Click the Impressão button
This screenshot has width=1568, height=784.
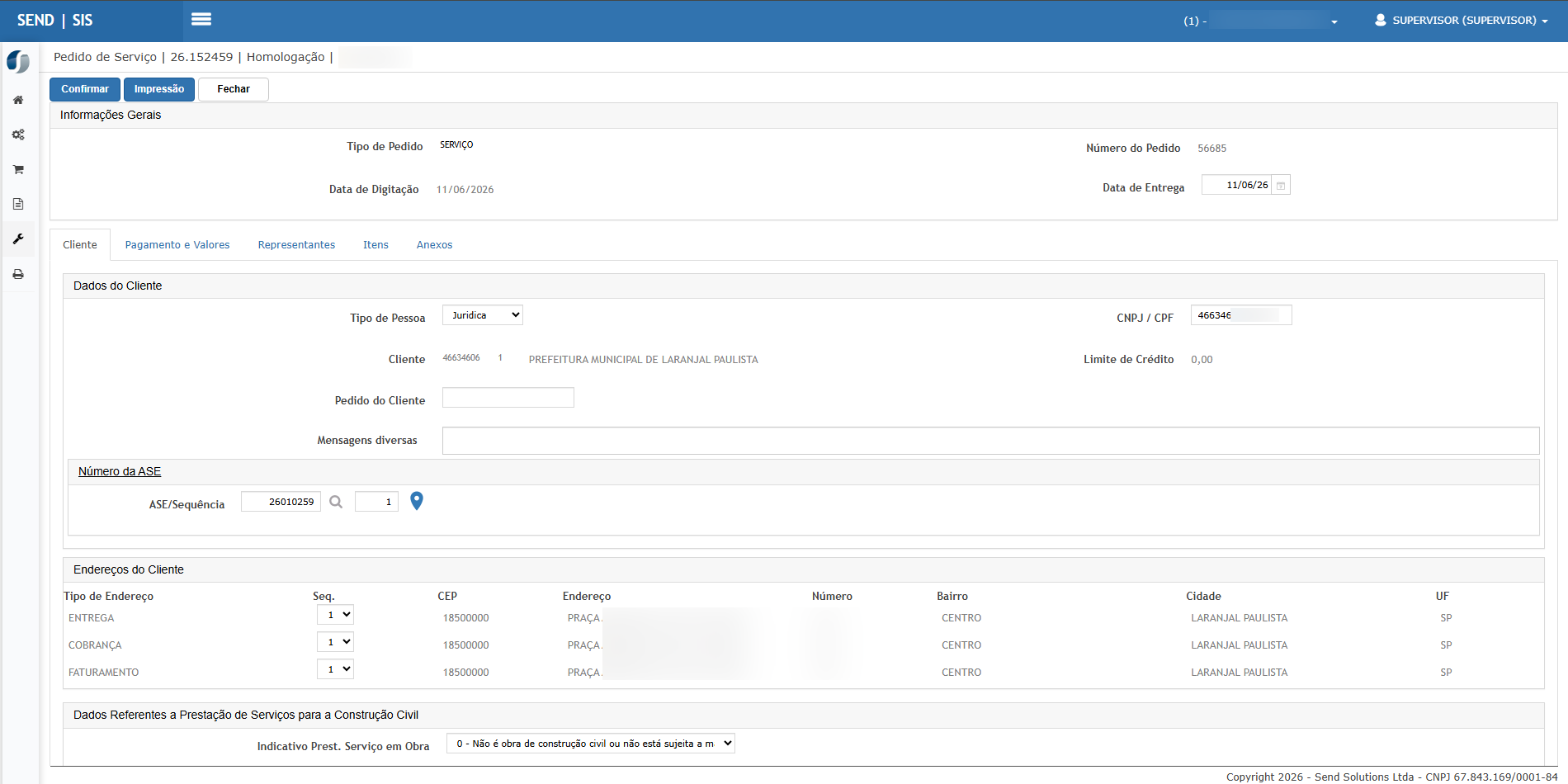pos(159,89)
